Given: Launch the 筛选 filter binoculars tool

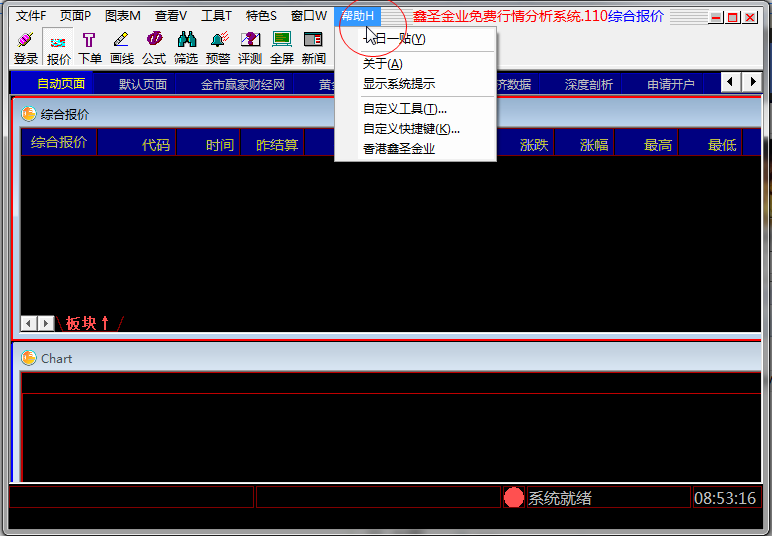Looking at the screenshot, I should pos(186,48).
